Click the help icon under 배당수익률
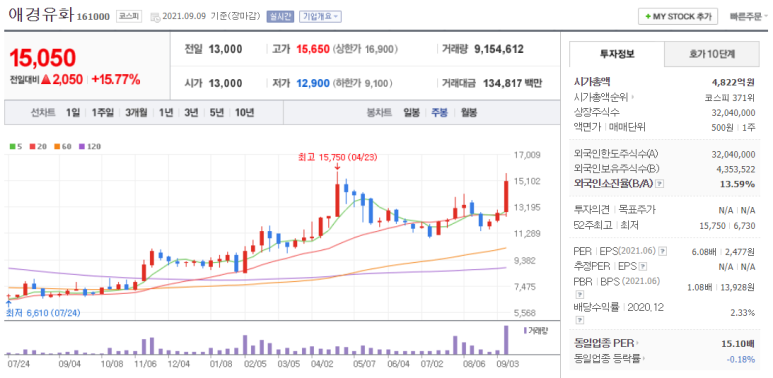773x378 pixels. [579, 321]
